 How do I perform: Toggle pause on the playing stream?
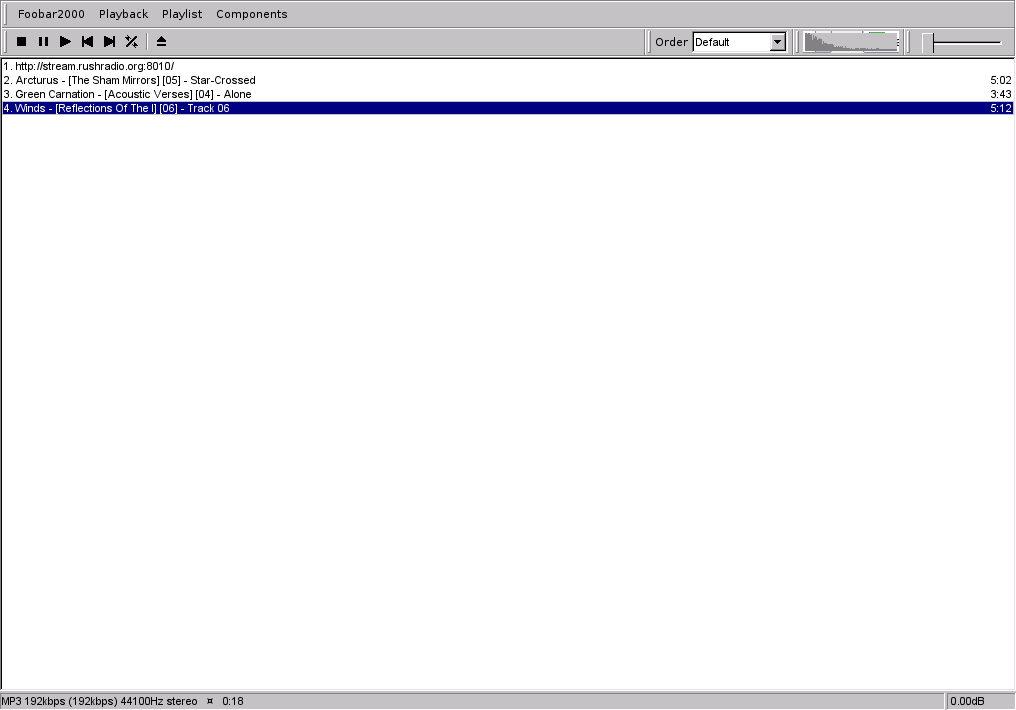[43, 41]
